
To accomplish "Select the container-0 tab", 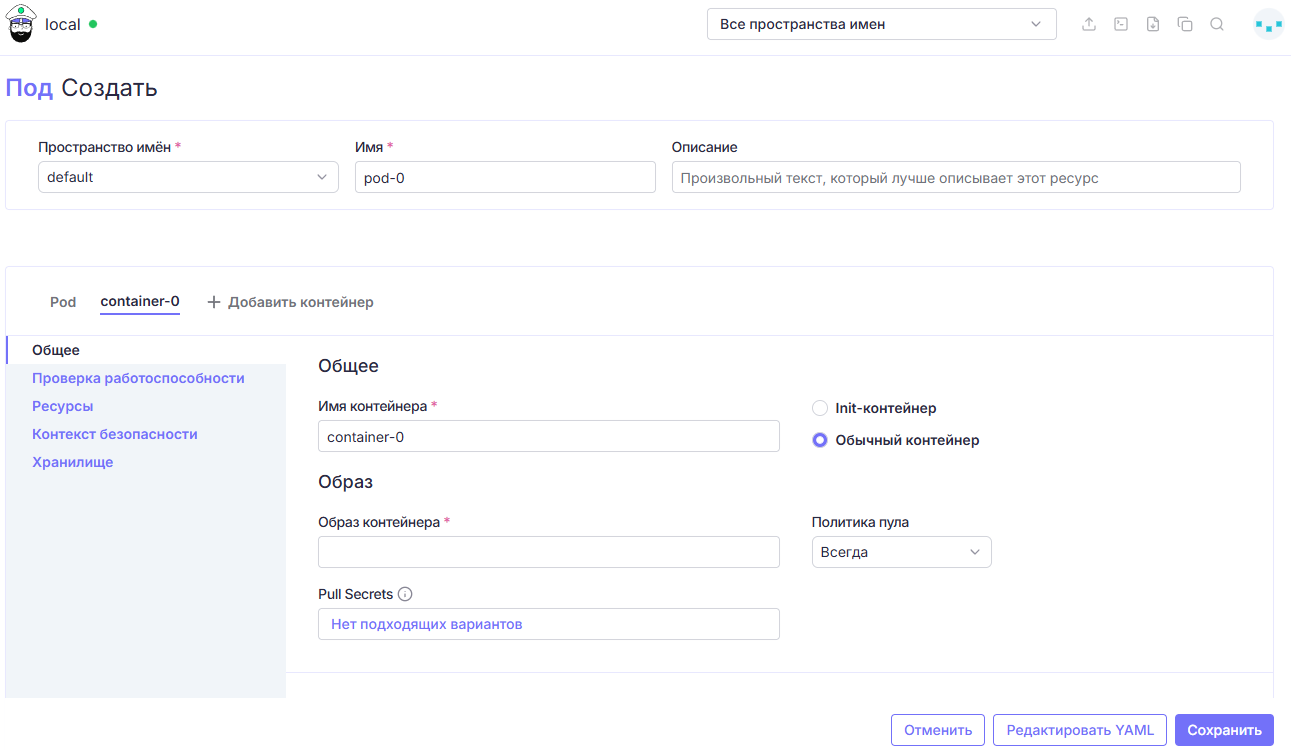I will [140, 302].
